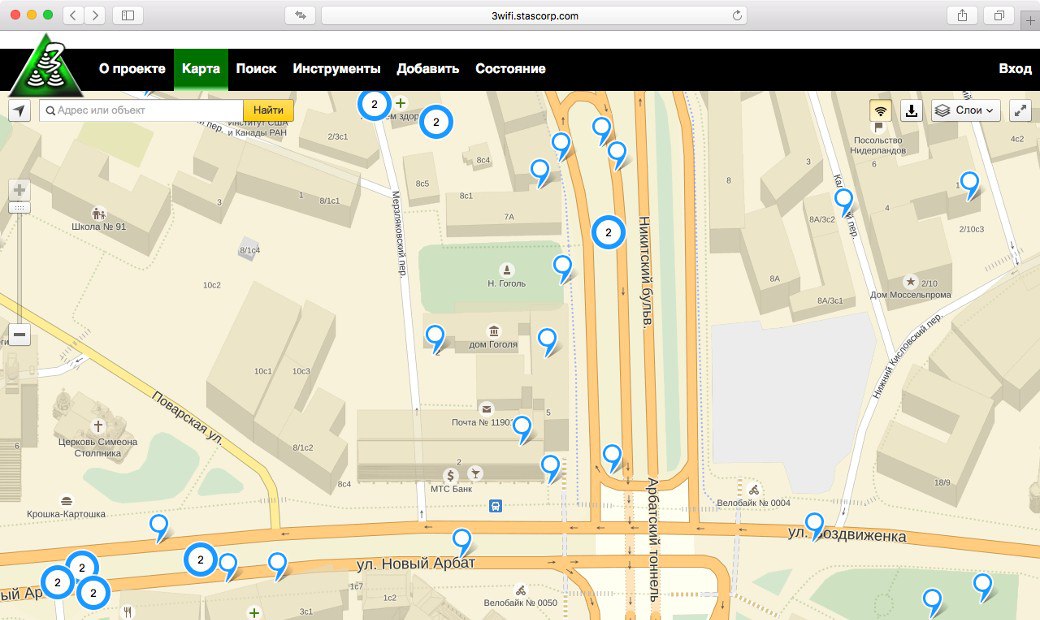Click the Дом Моссельпрома label

coord(911,294)
